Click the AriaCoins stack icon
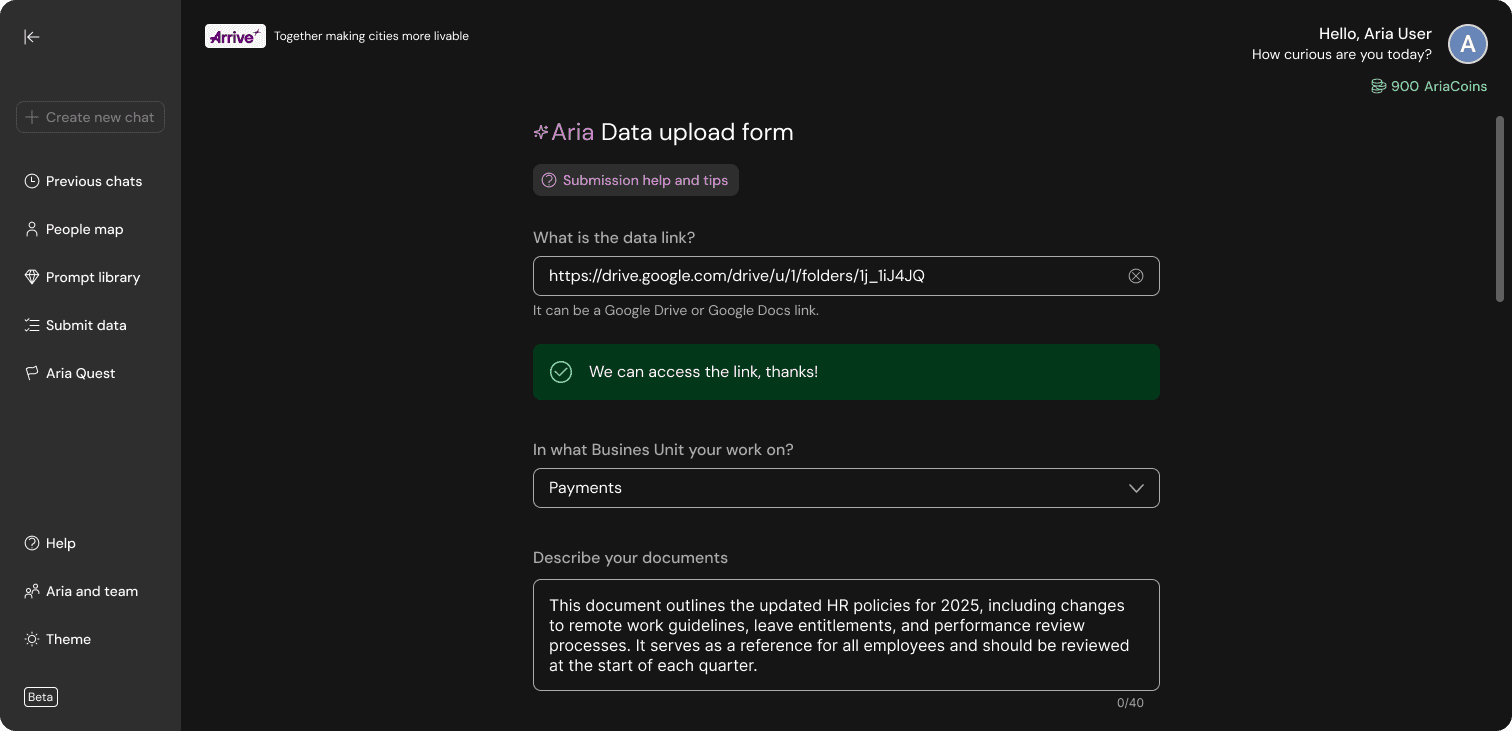The width and height of the screenshot is (1512, 731). [1378, 87]
